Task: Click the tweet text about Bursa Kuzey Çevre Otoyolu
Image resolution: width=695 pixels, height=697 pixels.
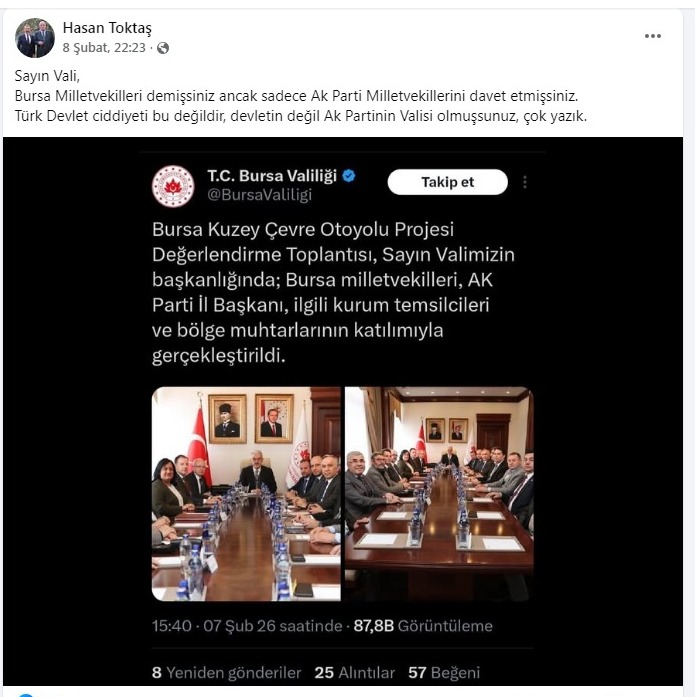Action: [333, 292]
